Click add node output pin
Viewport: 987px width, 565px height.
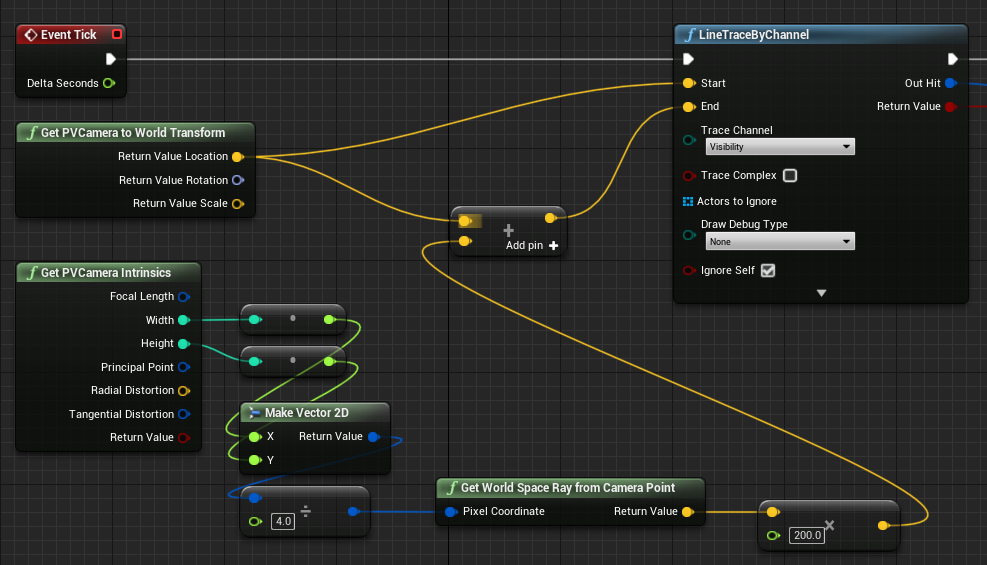pos(550,218)
